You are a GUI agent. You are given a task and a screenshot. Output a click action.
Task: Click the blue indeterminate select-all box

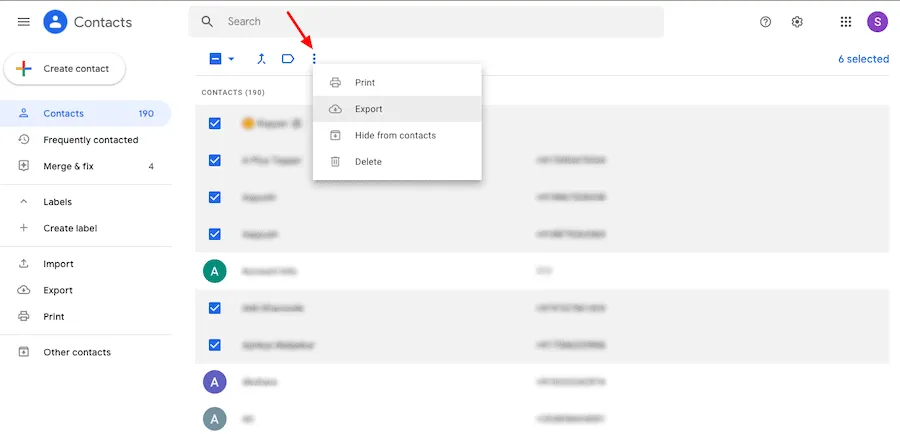215,59
